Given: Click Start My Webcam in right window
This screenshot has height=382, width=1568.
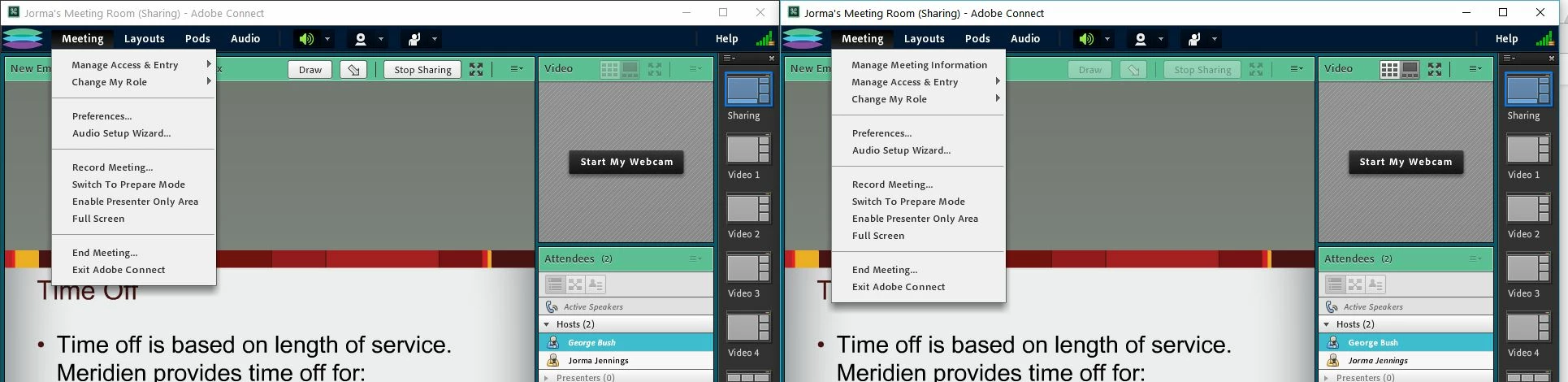Looking at the screenshot, I should (x=1406, y=162).
